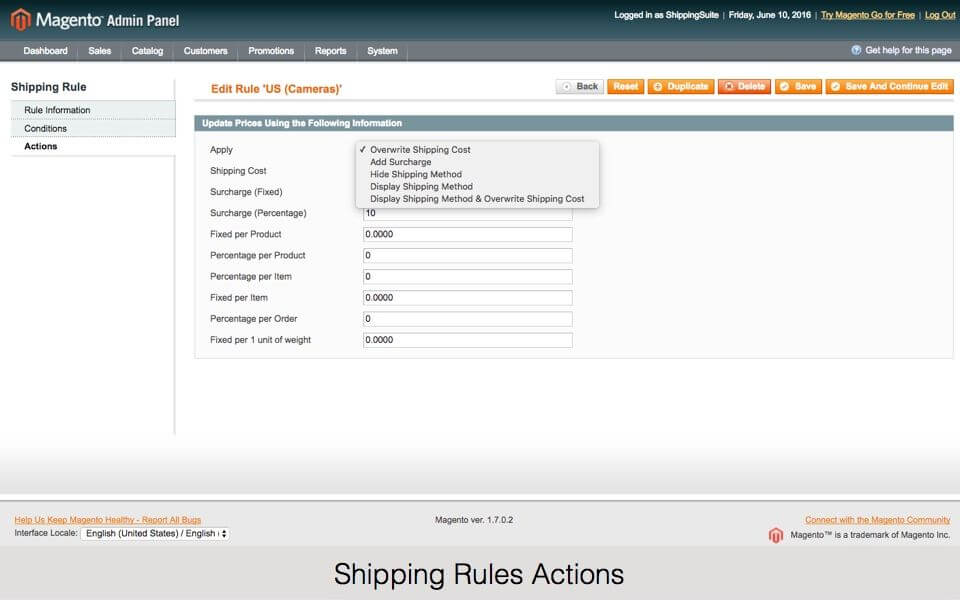The image size is (960, 600).
Task: Open 'Try Magento Go for Free' link
Action: pos(868,15)
